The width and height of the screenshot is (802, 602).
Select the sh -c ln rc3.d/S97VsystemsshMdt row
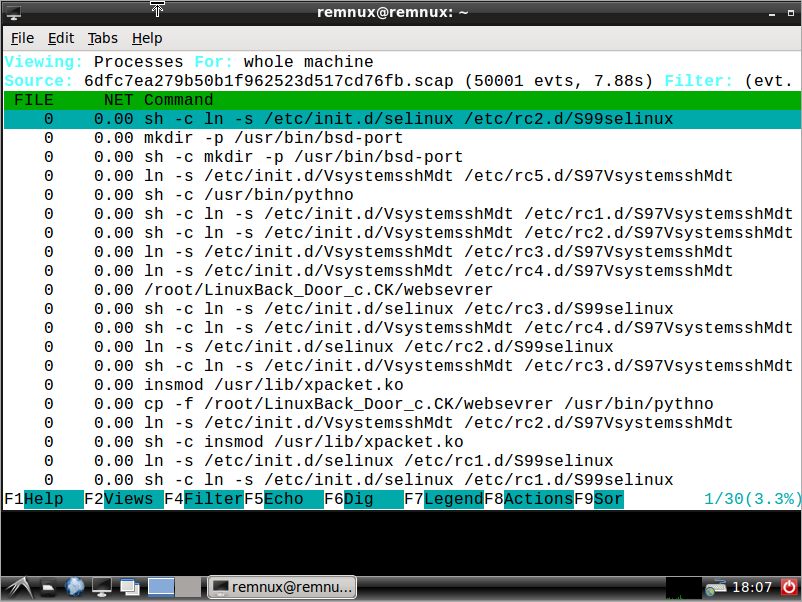pyautogui.click(x=403, y=366)
